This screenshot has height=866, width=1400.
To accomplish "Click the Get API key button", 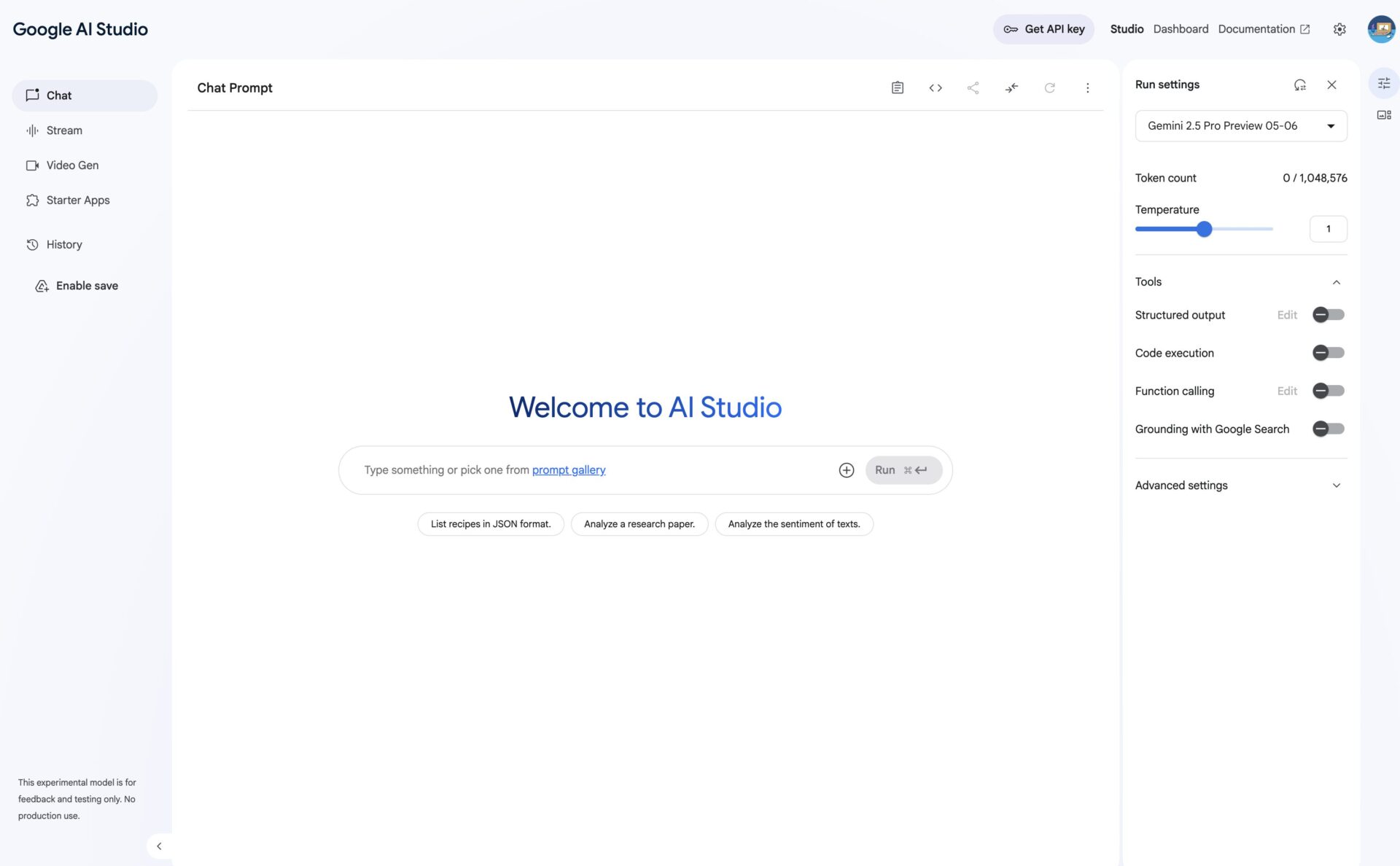I will (1043, 29).
